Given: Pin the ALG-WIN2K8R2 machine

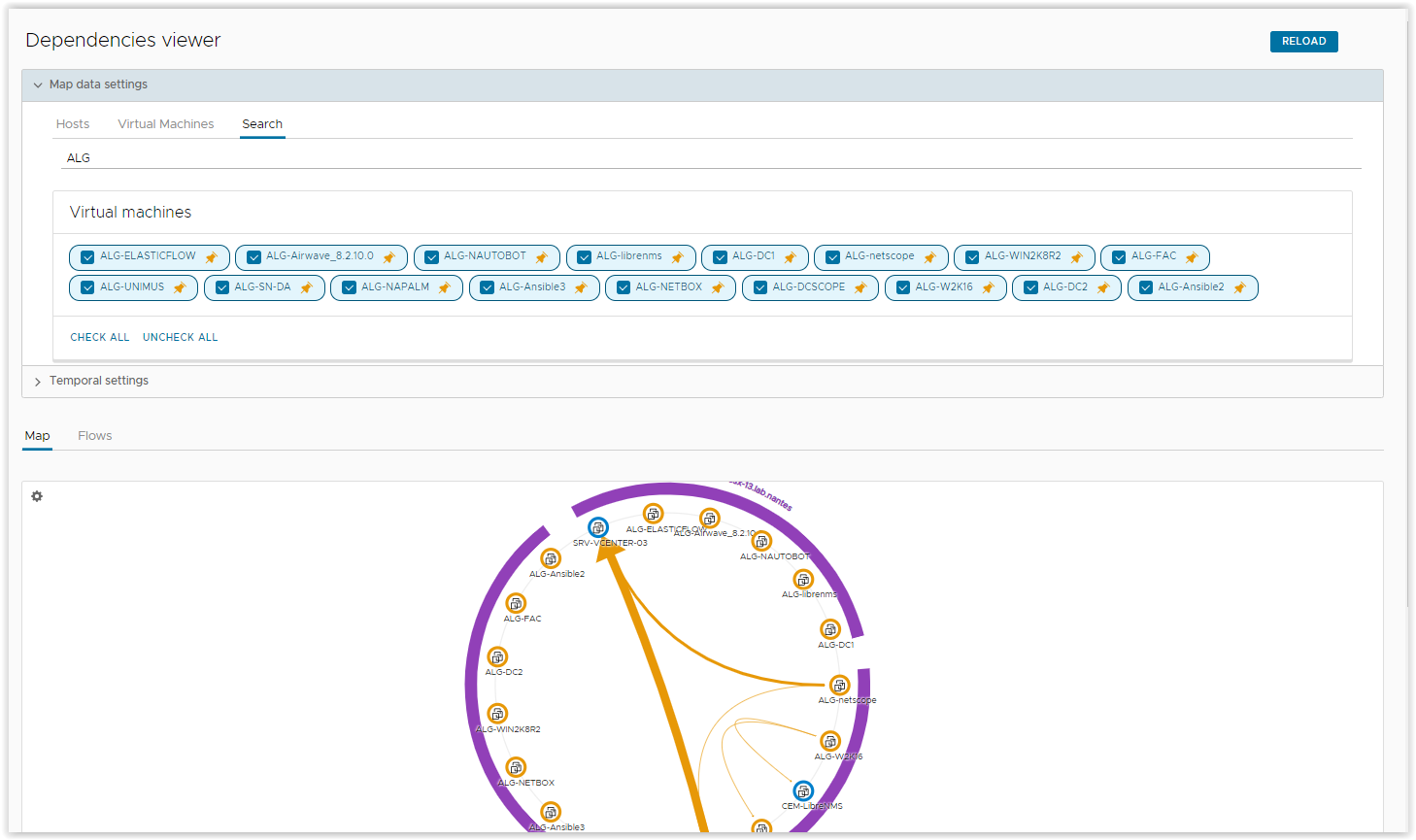Looking at the screenshot, I should [1076, 257].
